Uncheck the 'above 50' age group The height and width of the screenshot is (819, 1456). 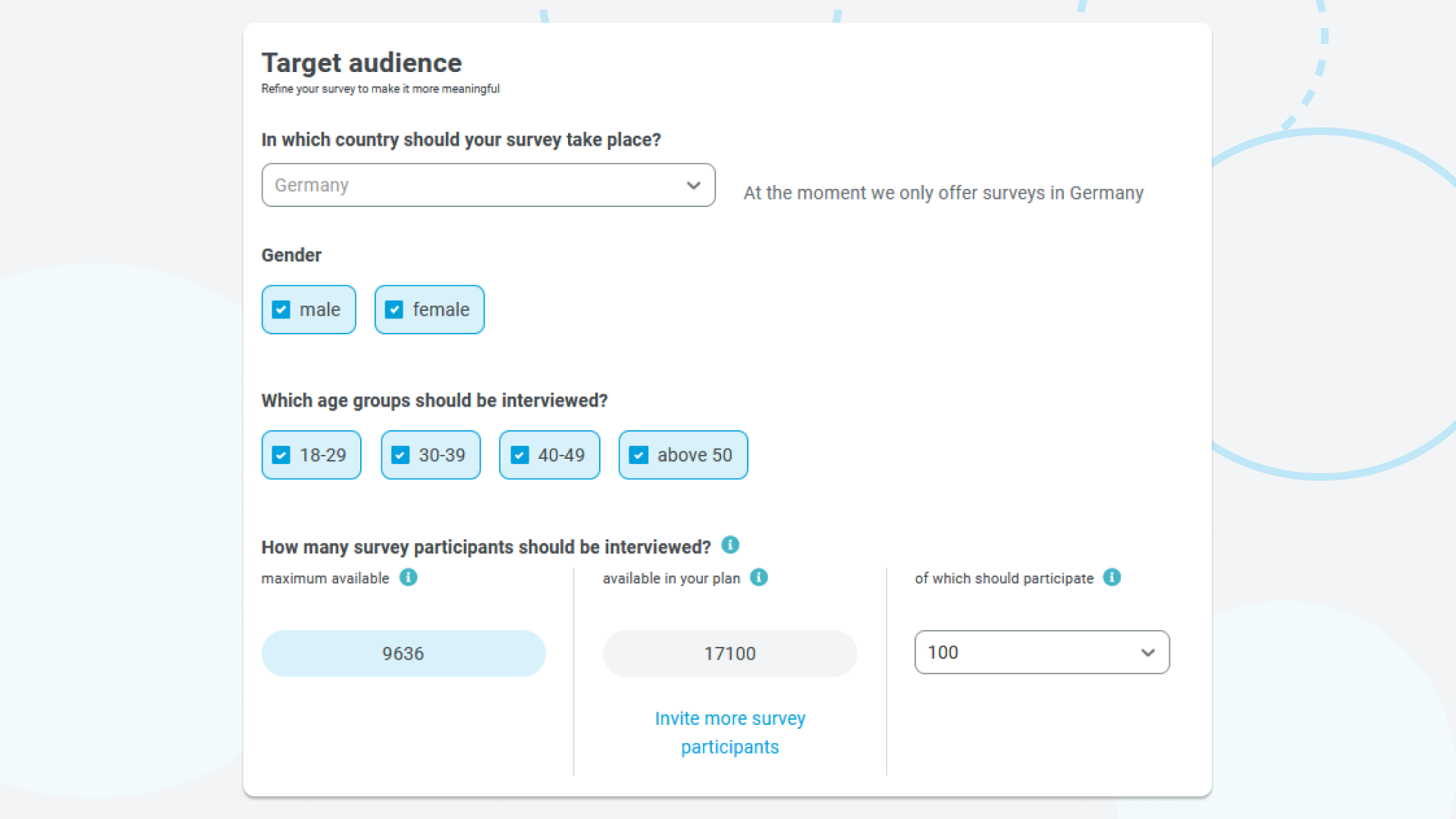[639, 455]
